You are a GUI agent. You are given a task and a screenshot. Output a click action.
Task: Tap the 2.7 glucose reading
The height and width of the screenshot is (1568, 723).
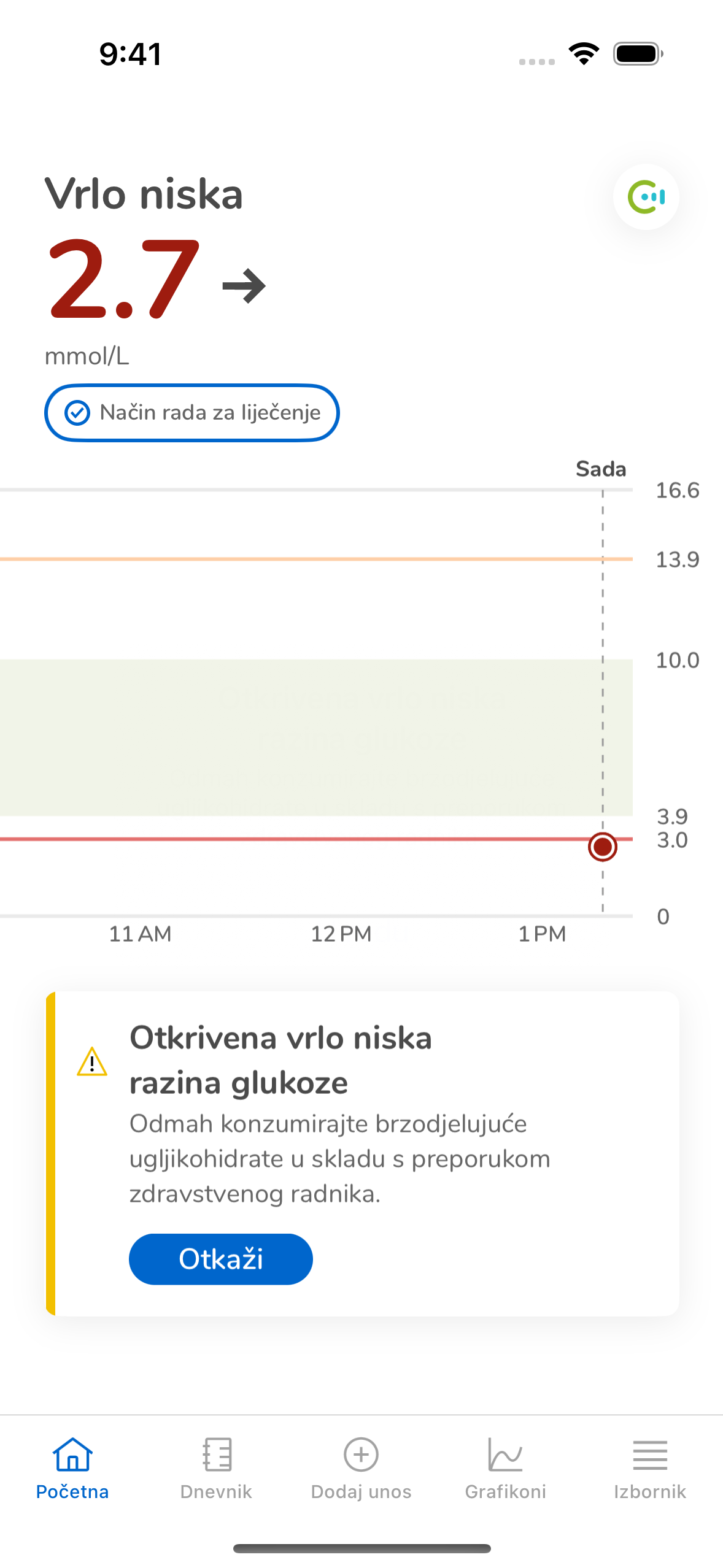coord(123,280)
